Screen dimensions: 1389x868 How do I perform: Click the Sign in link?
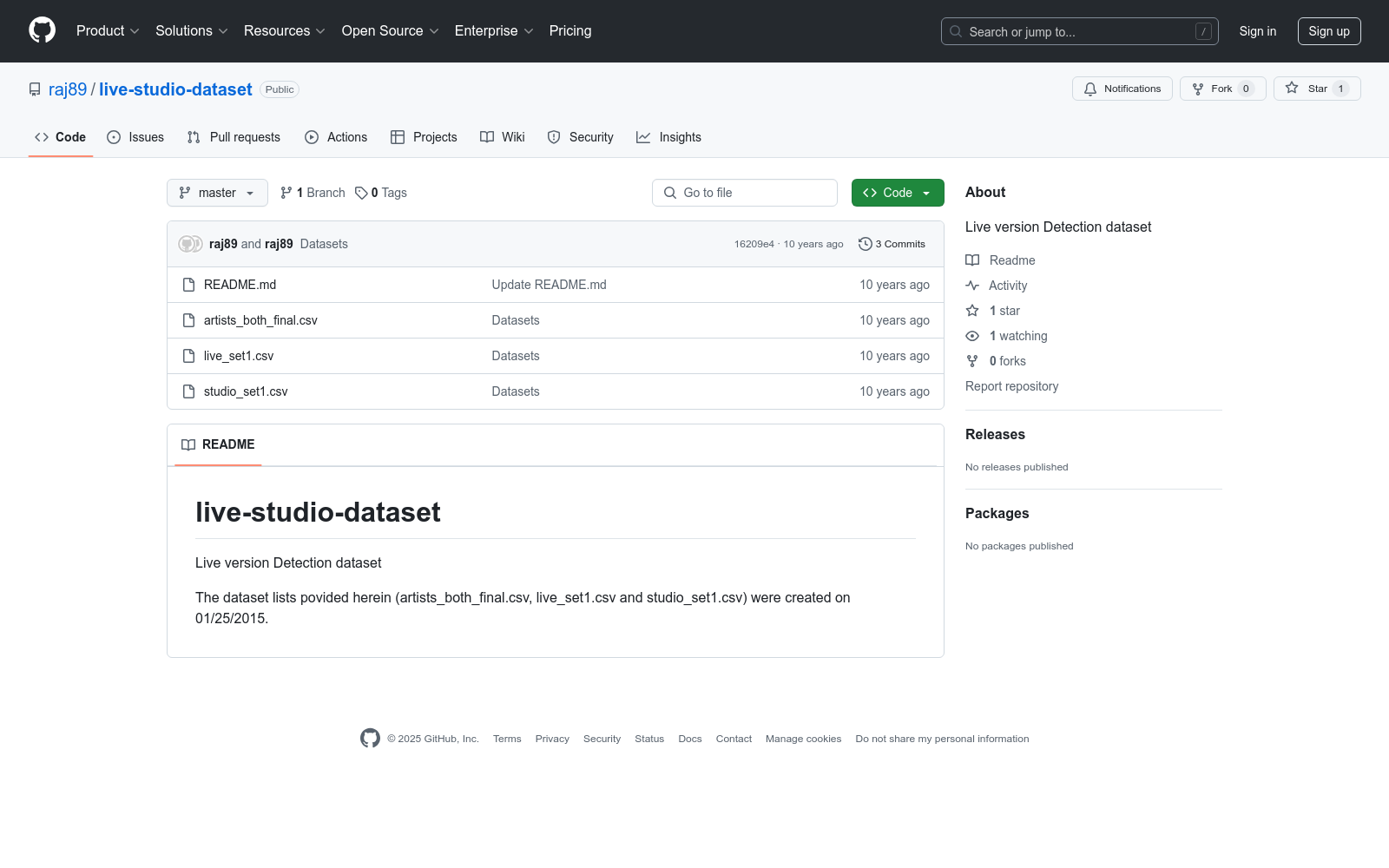click(x=1258, y=31)
